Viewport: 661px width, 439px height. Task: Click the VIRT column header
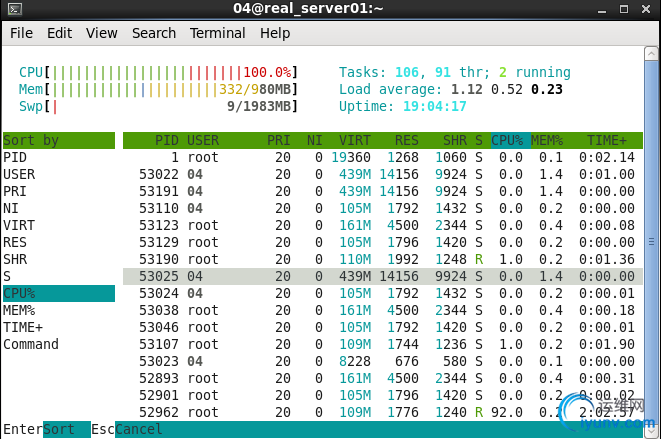355,140
